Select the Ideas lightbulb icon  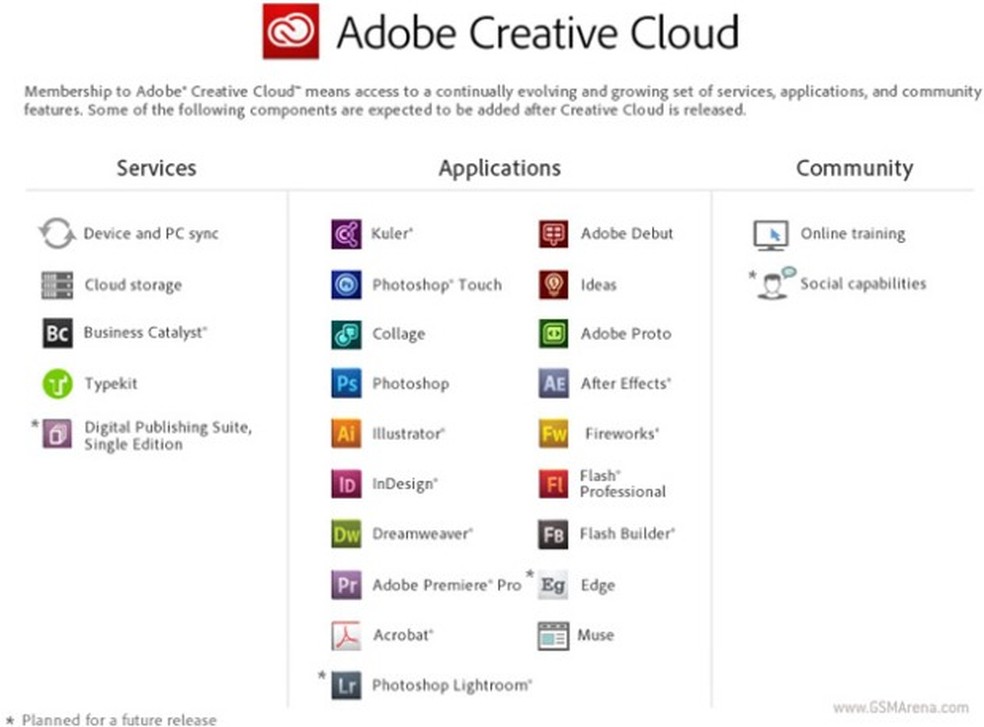(x=554, y=284)
